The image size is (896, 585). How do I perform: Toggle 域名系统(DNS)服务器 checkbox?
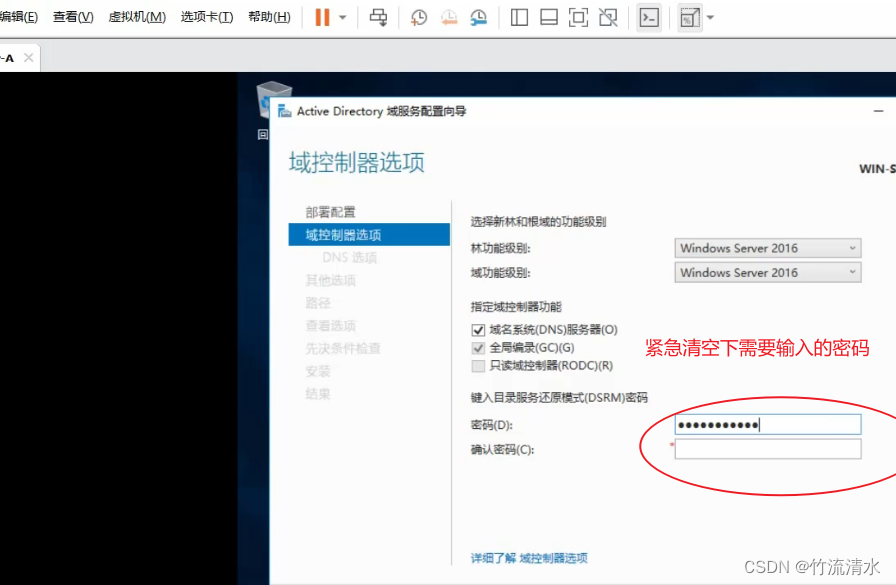(478, 330)
